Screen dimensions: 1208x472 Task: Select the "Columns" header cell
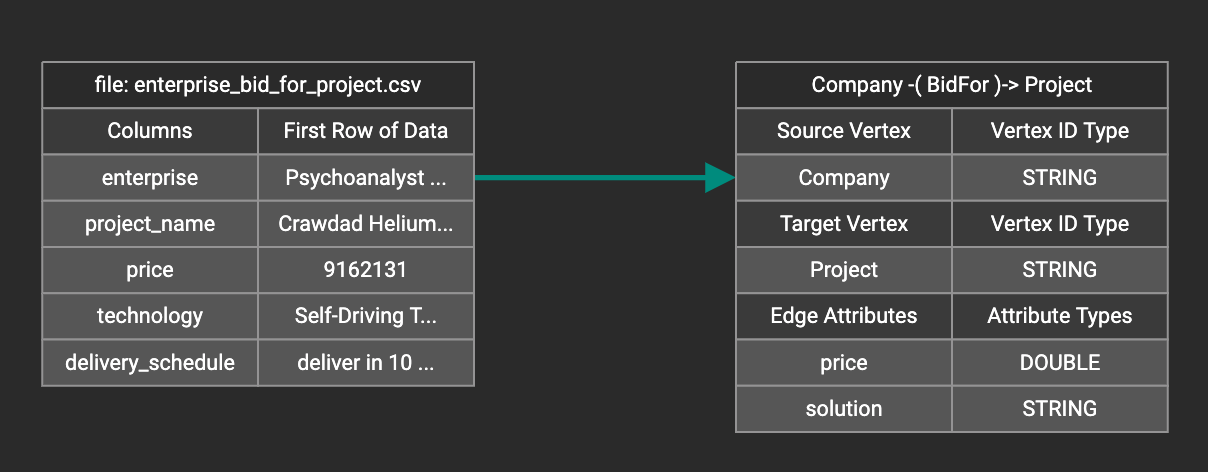[150, 131]
